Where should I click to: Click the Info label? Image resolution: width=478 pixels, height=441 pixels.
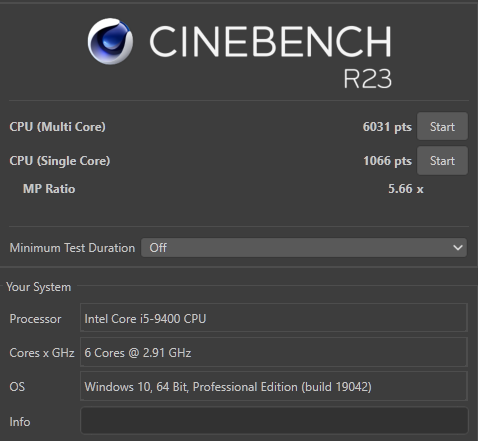click(x=20, y=422)
